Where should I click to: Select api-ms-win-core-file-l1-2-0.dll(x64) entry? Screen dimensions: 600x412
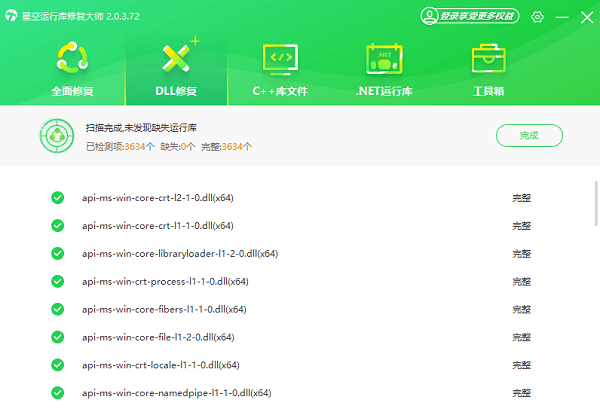158,337
